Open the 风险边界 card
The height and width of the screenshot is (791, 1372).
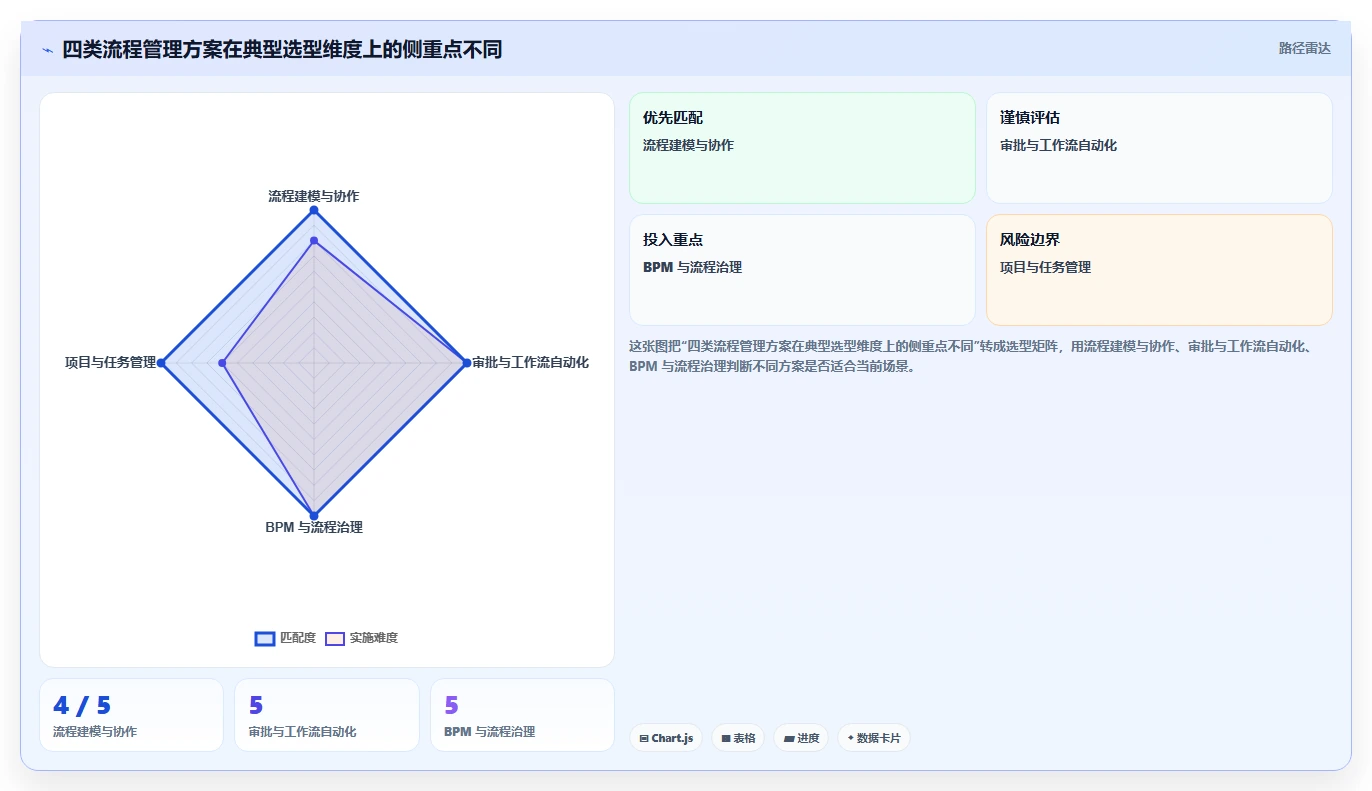pos(1159,270)
